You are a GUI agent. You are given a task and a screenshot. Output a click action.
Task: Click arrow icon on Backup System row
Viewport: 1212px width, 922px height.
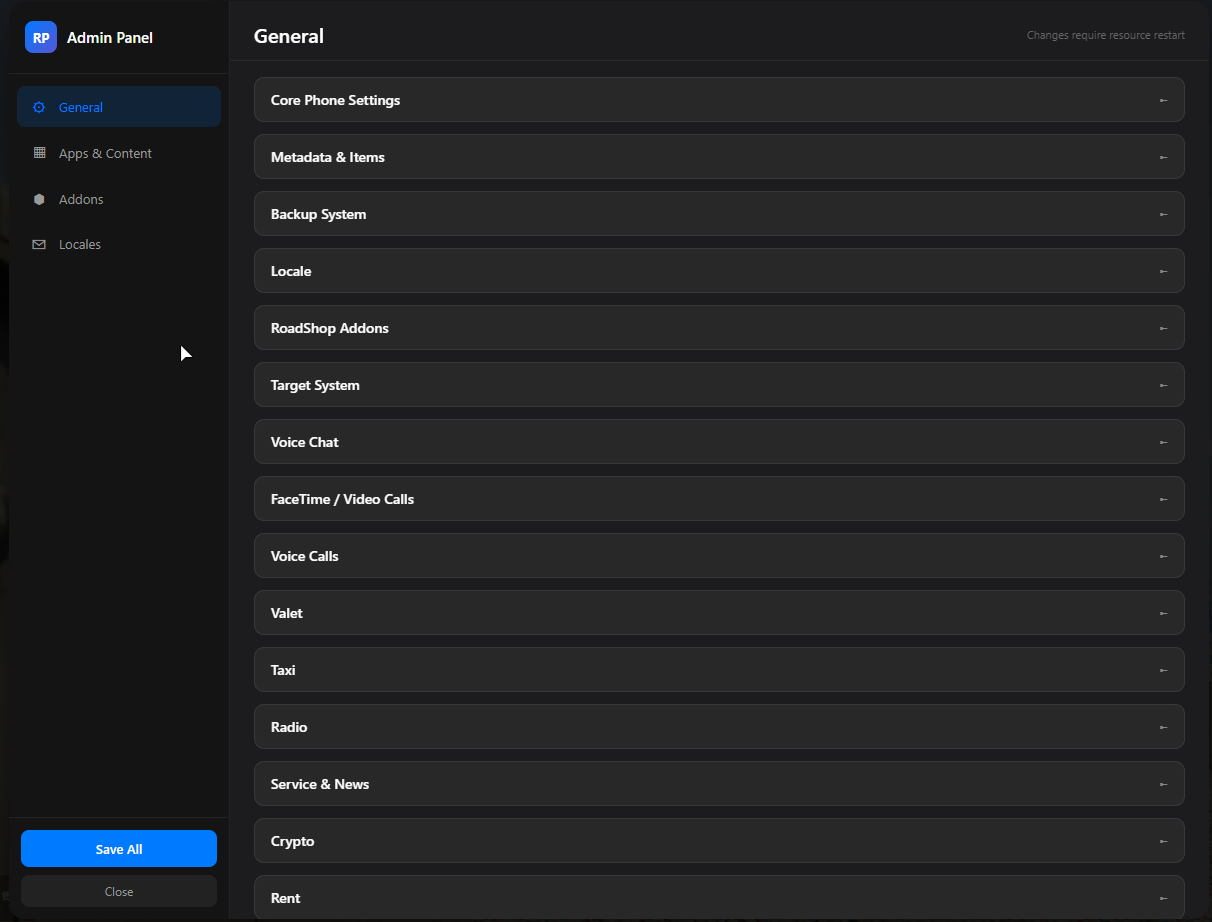1163,214
